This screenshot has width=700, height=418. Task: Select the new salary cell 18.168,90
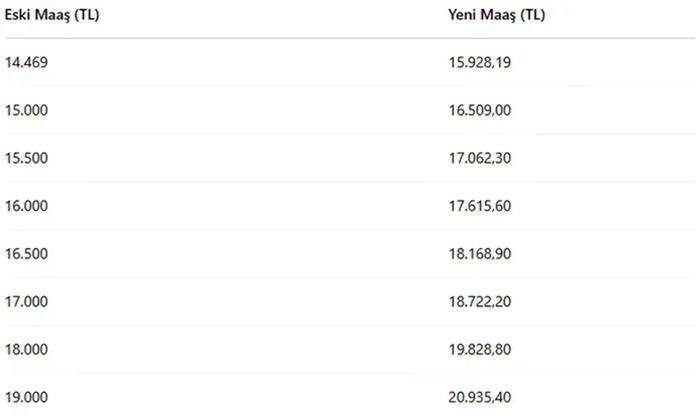tap(479, 253)
